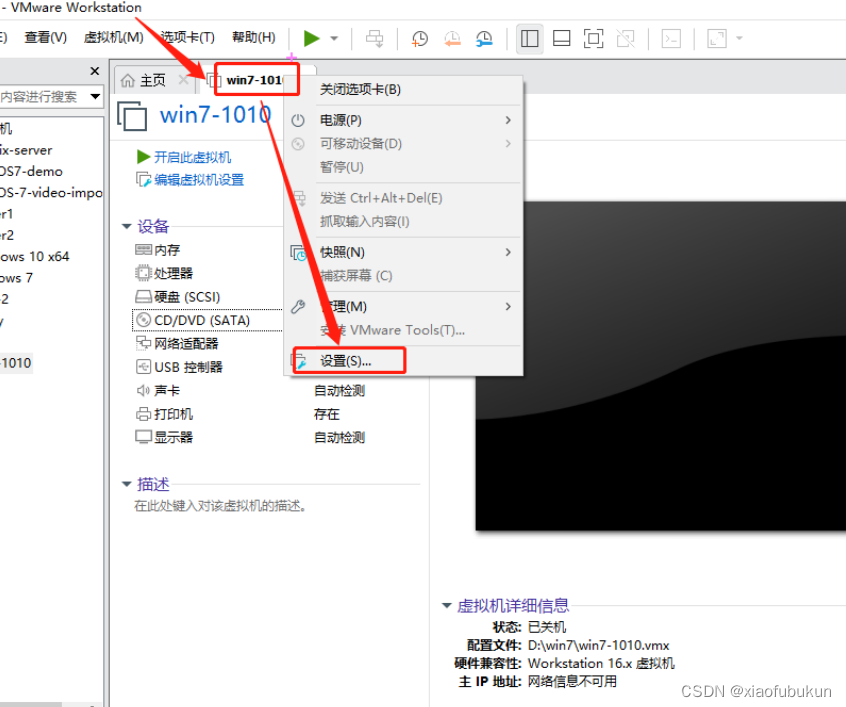Viewport: 846px width, 707px height.
Task: Expand 电源(P) submenu in context menu
Action: (x=405, y=120)
